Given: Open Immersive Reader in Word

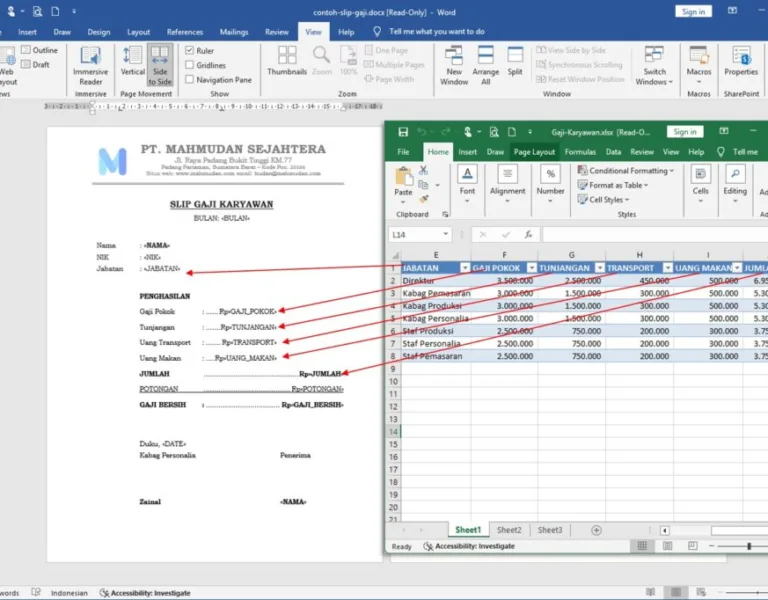Looking at the screenshot, I should 91,66.
